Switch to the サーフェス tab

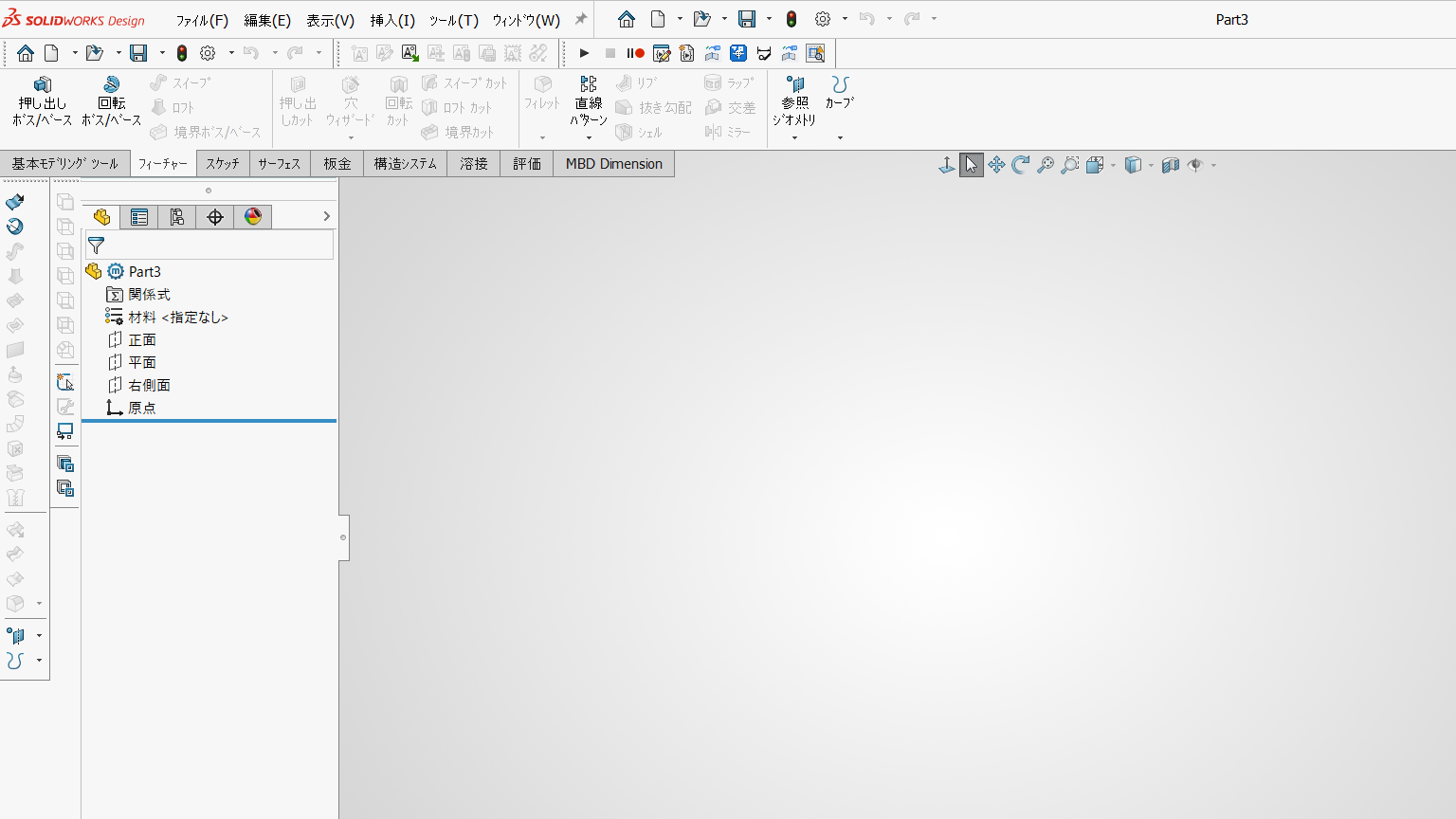pyautogui.click(x=280, y=164)
